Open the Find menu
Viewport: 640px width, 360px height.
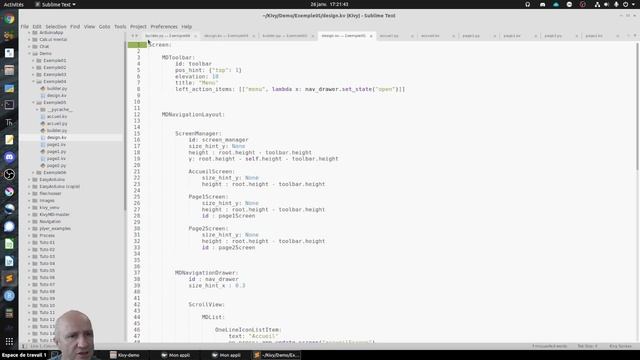(x=75, y=27)
